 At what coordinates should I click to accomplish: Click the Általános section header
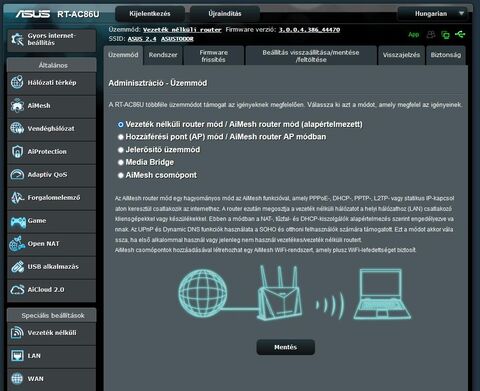(52, 65)
